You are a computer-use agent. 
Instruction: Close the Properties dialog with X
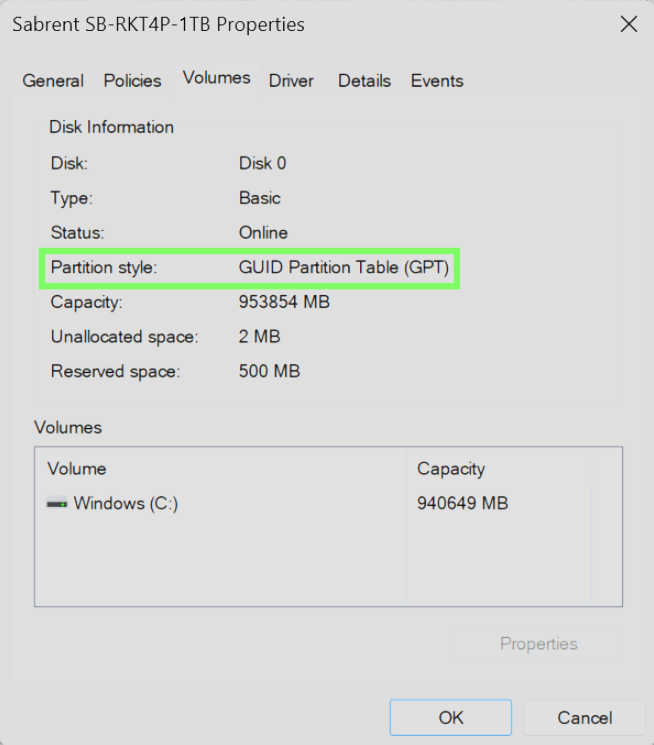pos(629,25)
